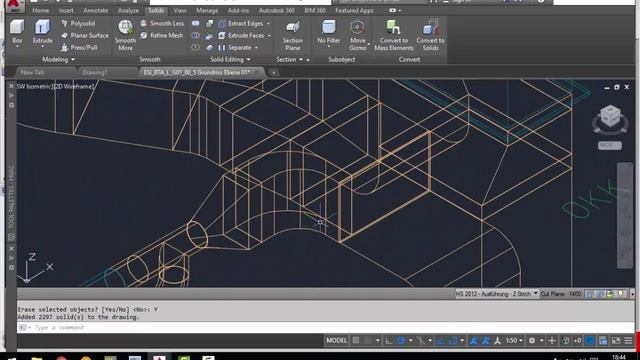Open the Manage ribbon tab
This screenshot has width=640, height=360.
(207, 11)
